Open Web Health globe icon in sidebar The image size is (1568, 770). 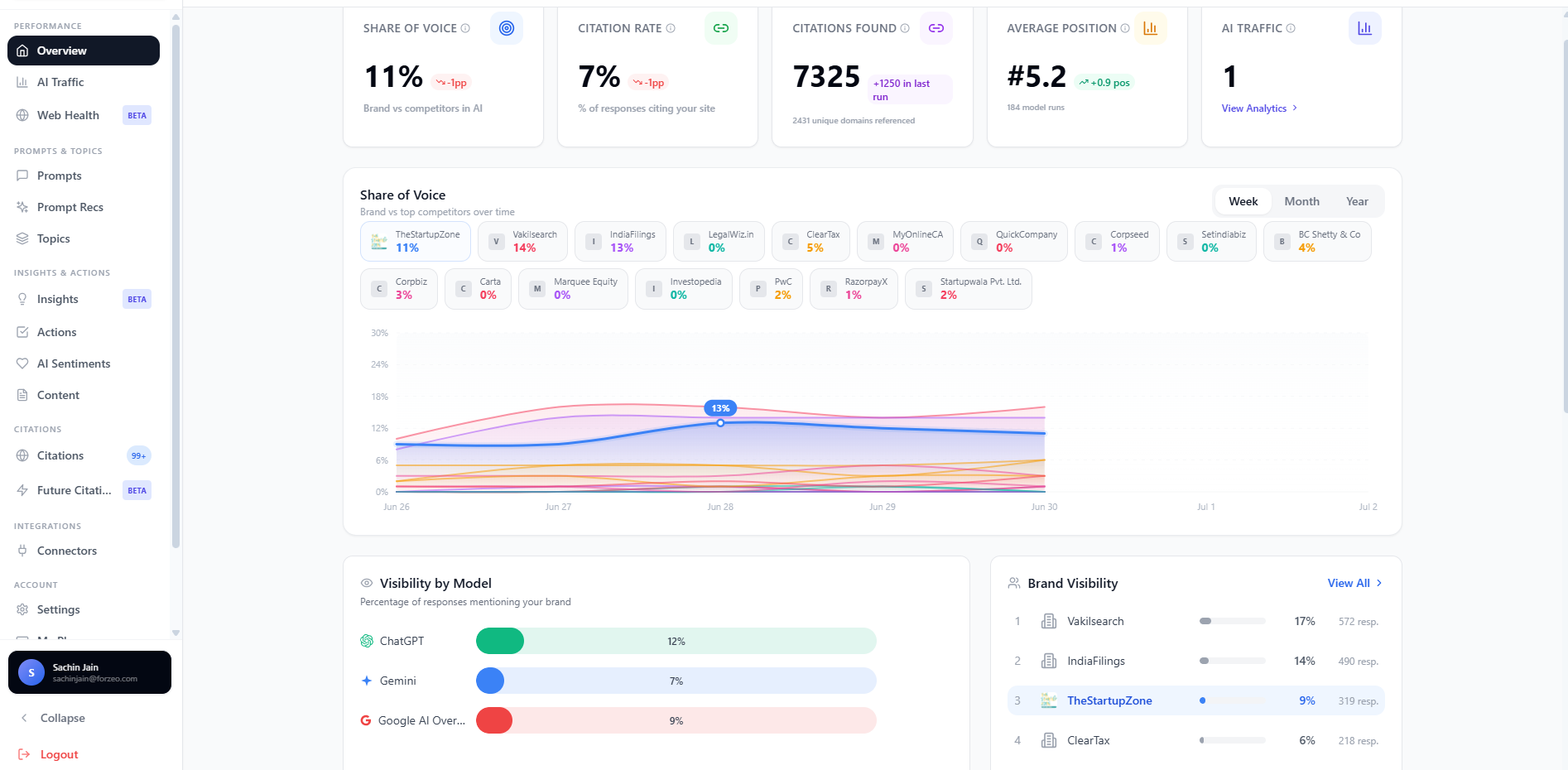click(22, 115)
